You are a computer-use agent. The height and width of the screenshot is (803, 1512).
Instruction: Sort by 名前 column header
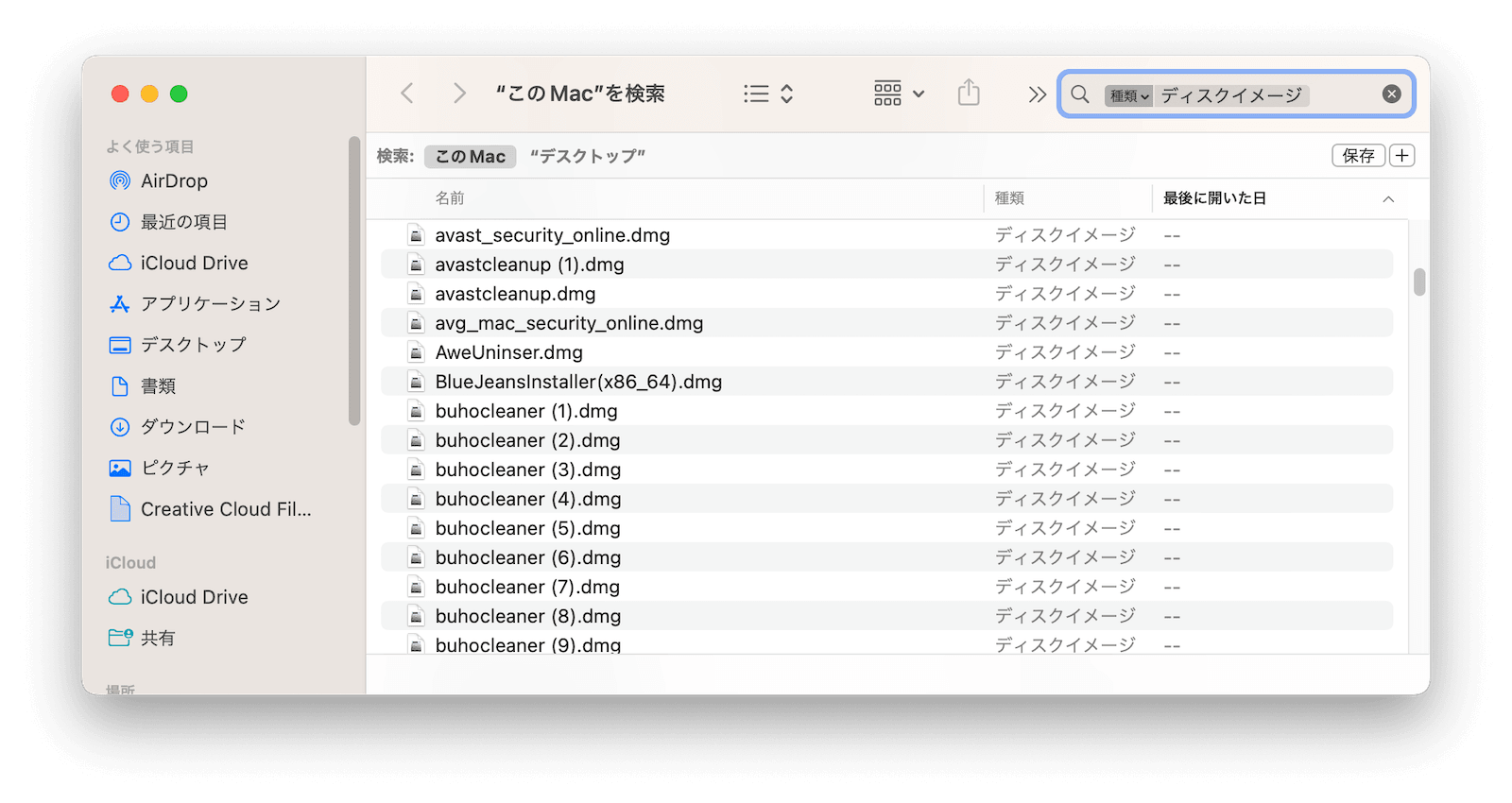click(450, 198)
